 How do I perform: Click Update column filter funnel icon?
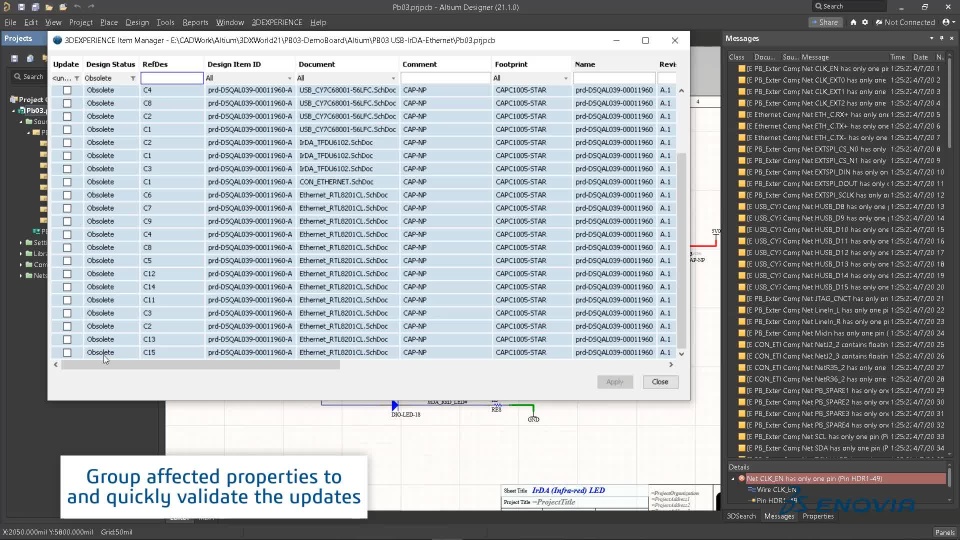coord(77,78)
